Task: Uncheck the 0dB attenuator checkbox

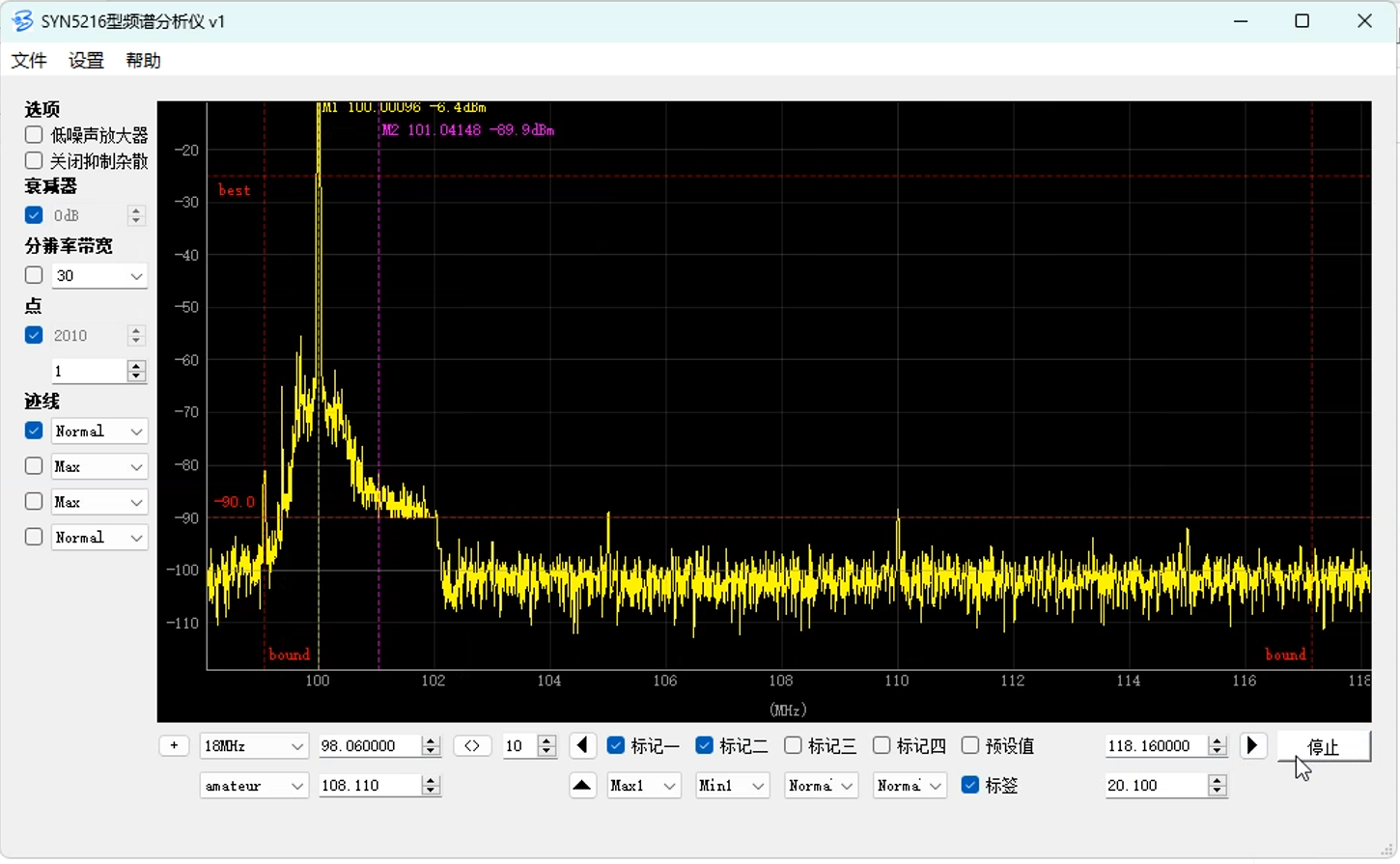Action: coord(34,214)
